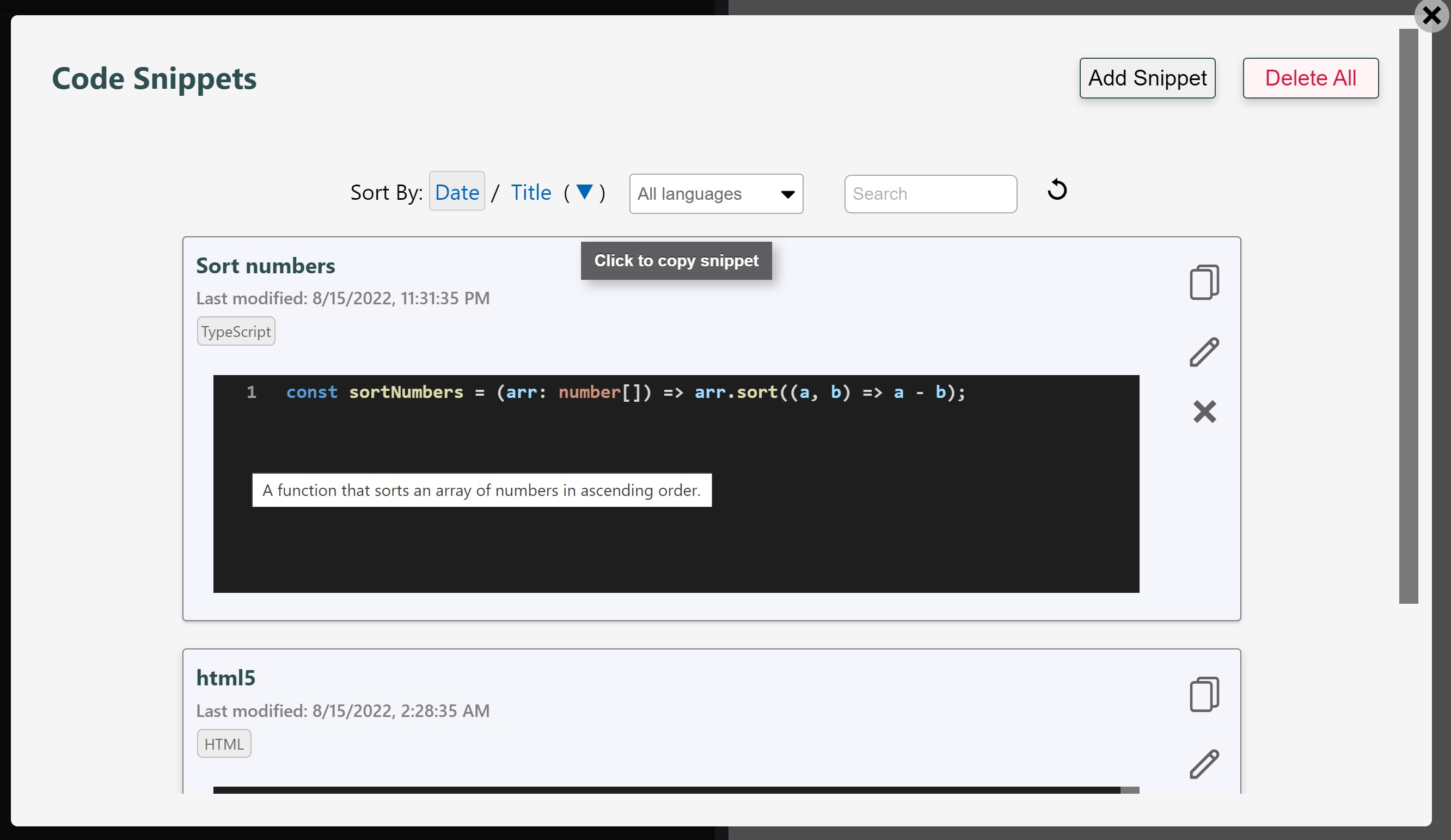Sort snippets by Title
Viewport: 1451px width, 840px height.
click(x=530, y=192)
